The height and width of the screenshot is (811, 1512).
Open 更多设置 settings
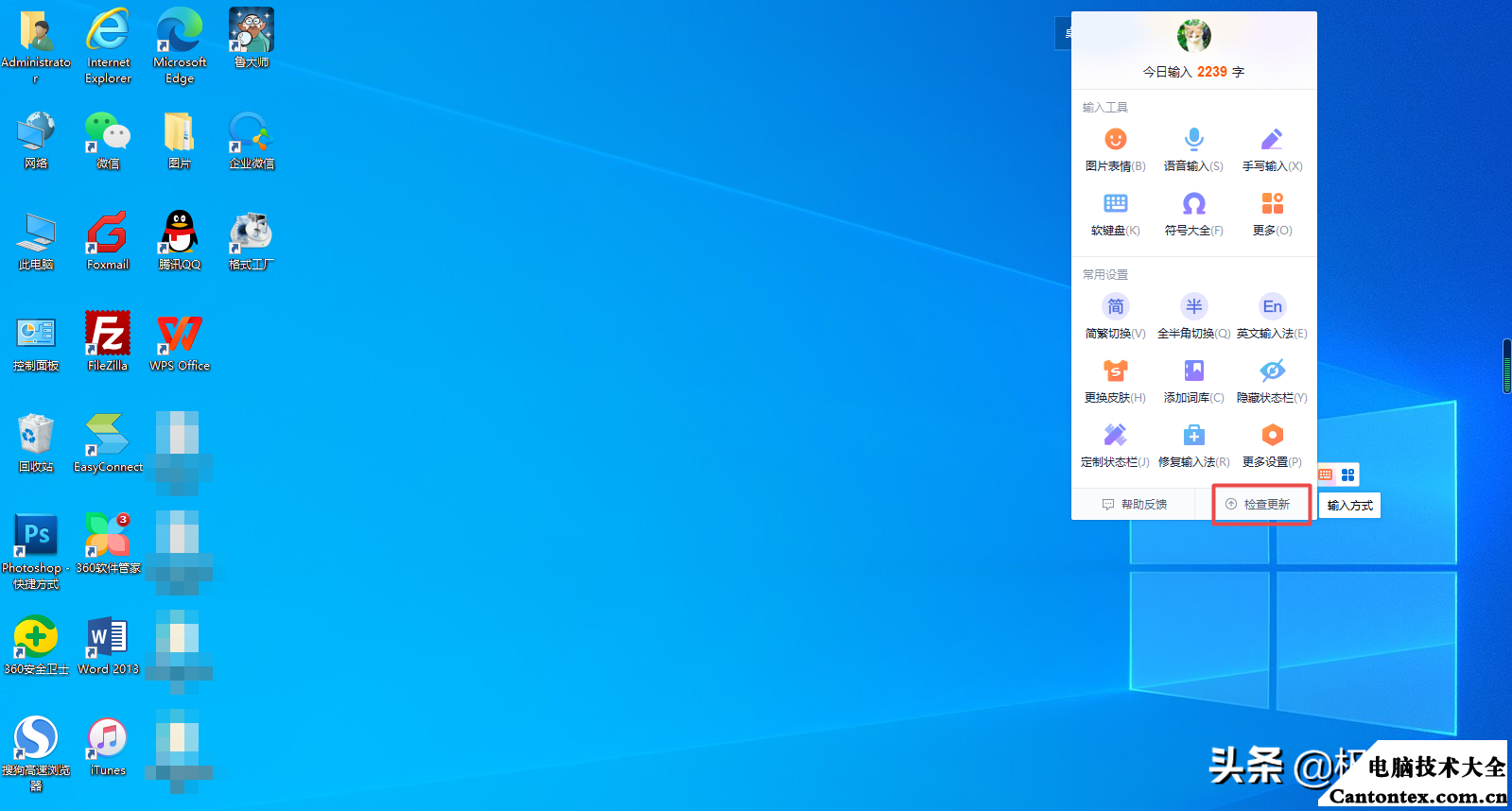(x=1272, y=446)
